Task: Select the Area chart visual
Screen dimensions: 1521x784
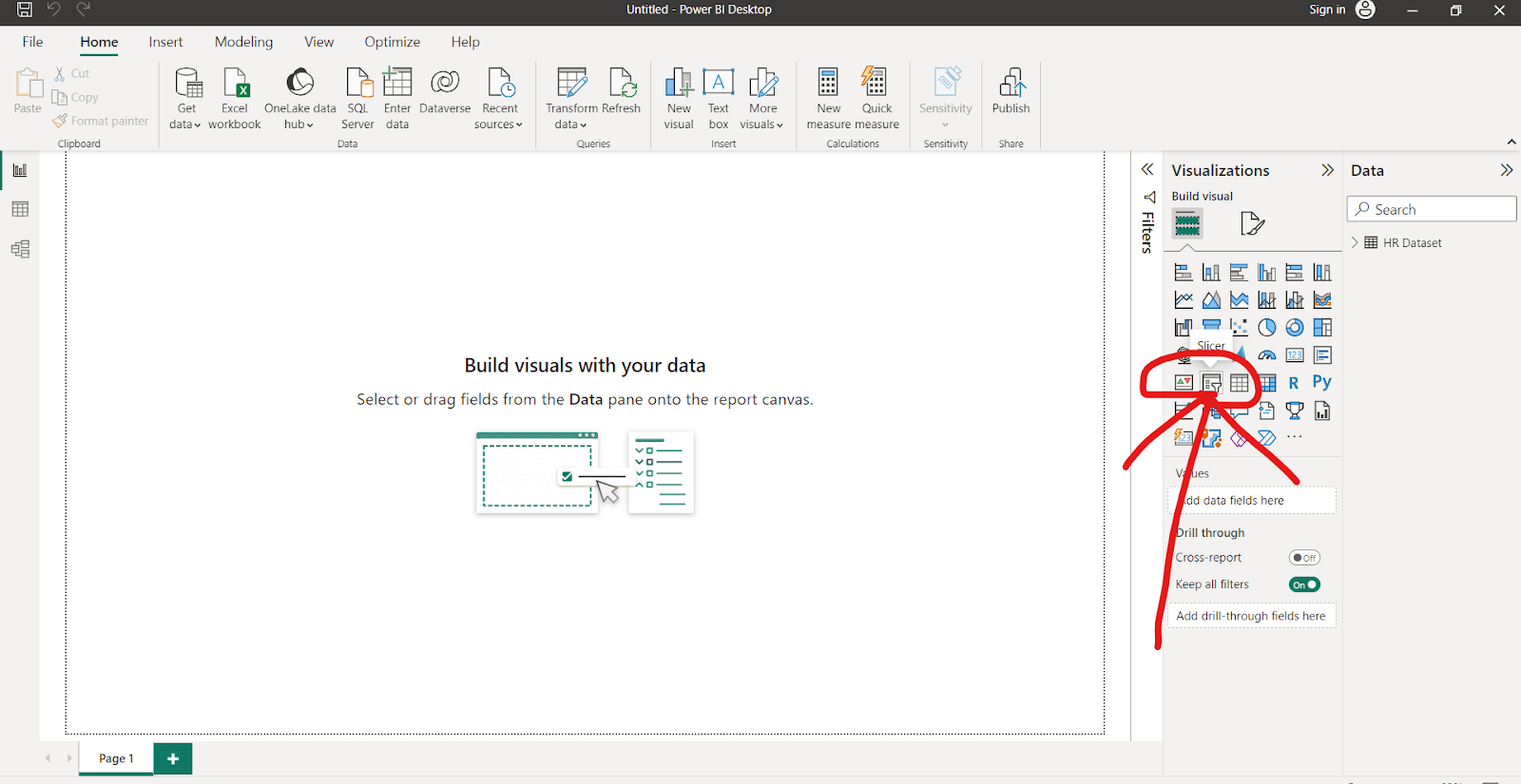Action: click(x=1211, y=300)
